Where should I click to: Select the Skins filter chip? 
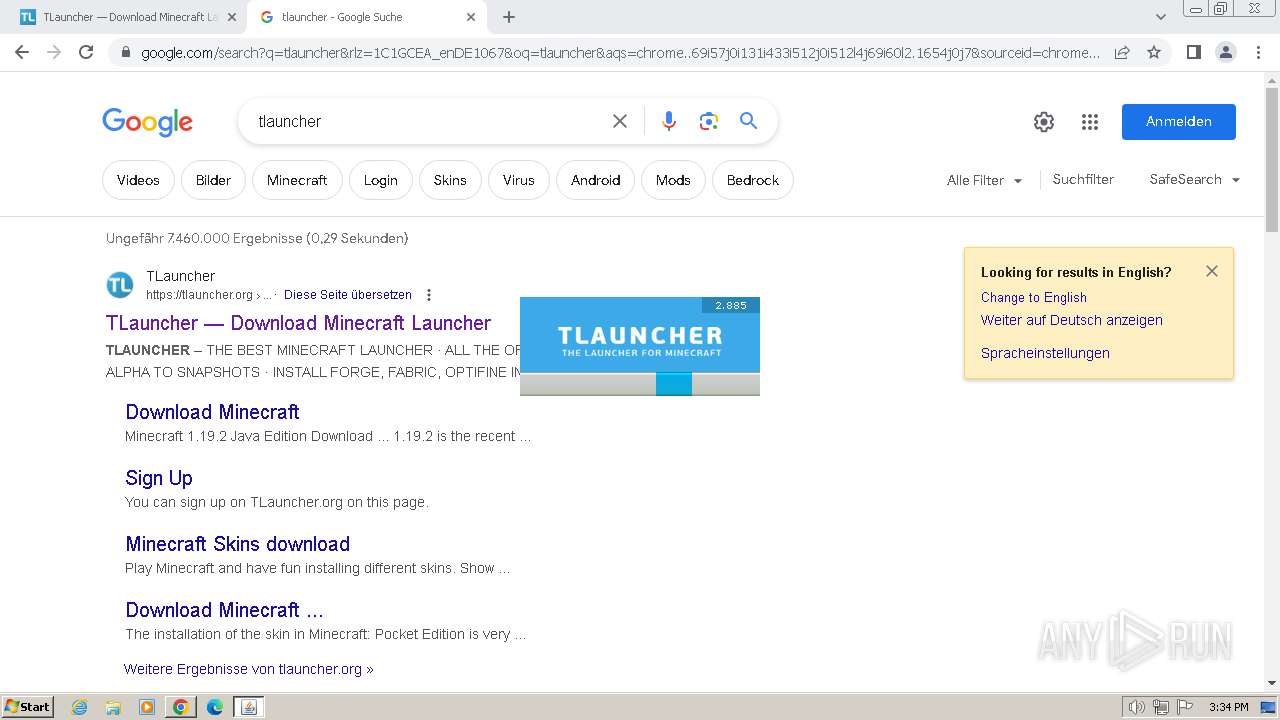(450, 180)
